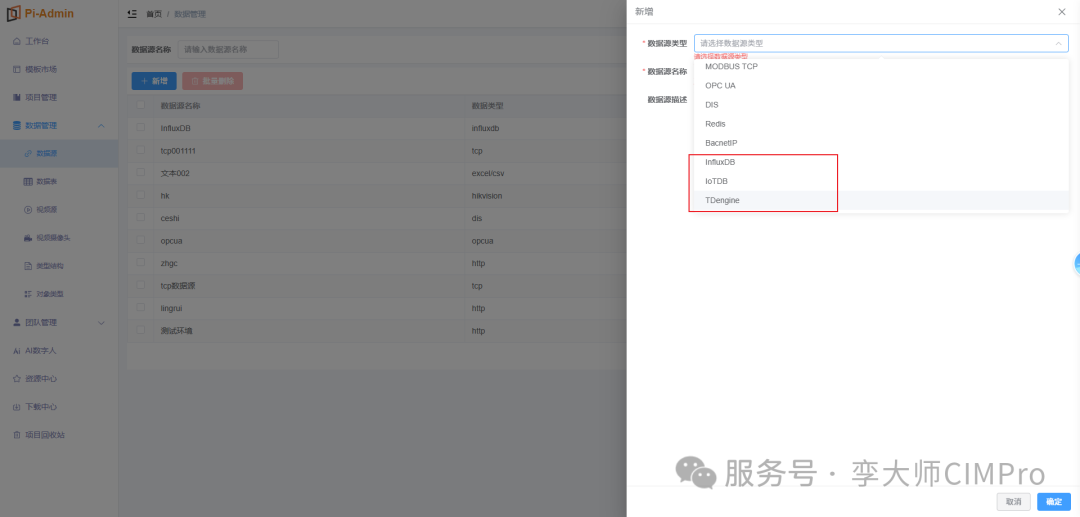This screenshot has width=1080, height=517.
Task: Click the blue 新增 add button
Action: pos(154,81)
